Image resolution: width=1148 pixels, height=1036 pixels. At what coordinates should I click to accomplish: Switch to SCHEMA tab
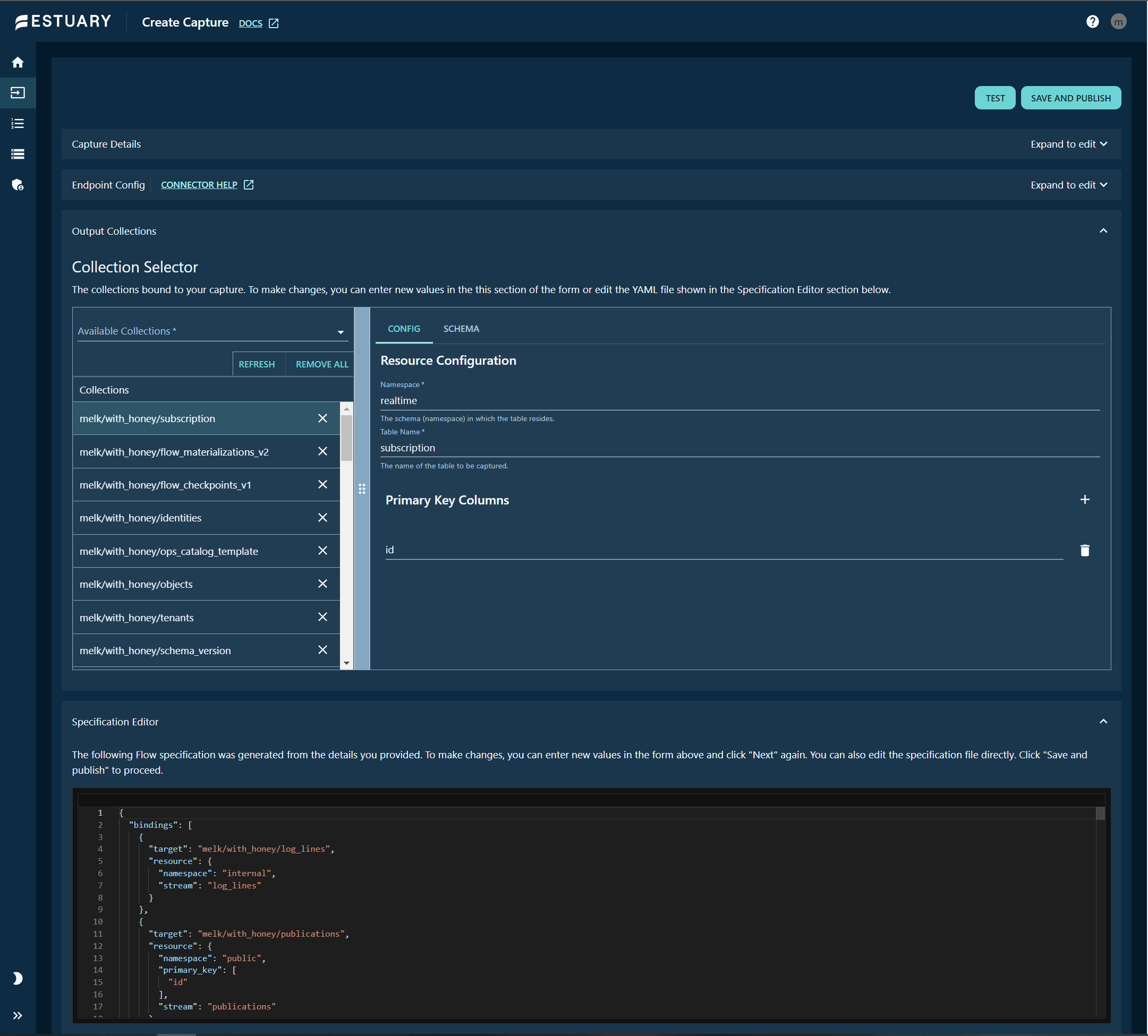461,329
